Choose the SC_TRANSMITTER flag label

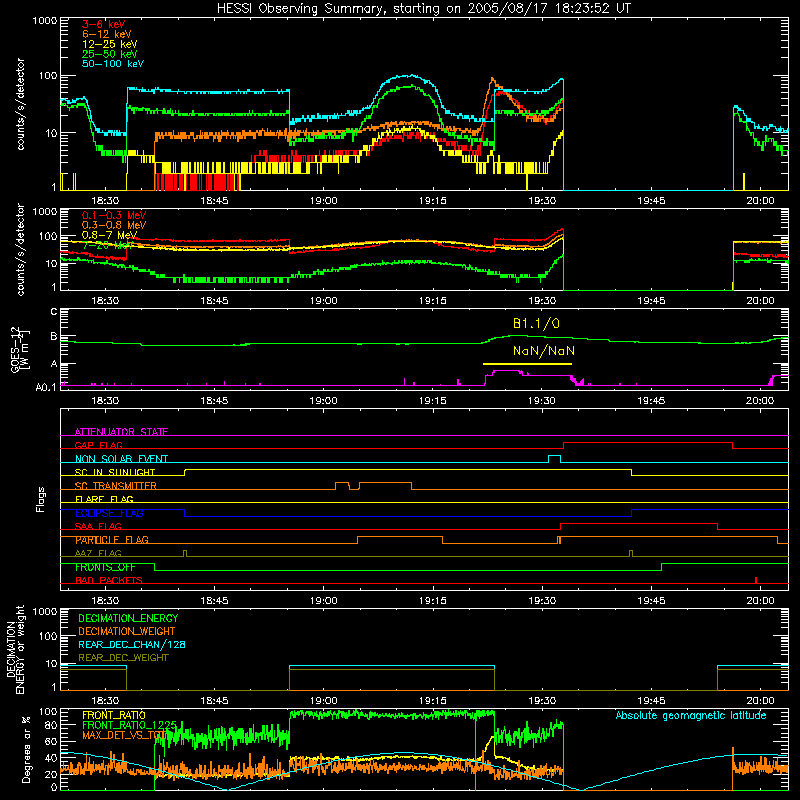115,485
